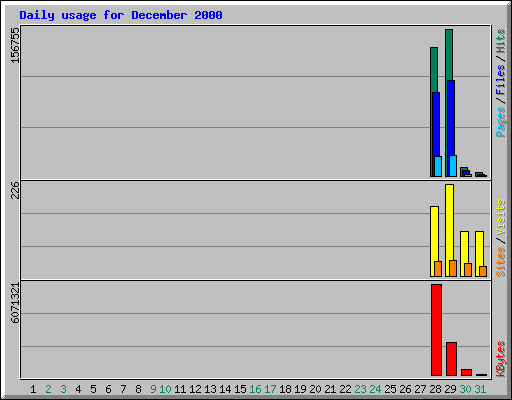Click green day 24 on the x-axis
The width and height of the screenshot is (512, 400).
tap(375, 389)
